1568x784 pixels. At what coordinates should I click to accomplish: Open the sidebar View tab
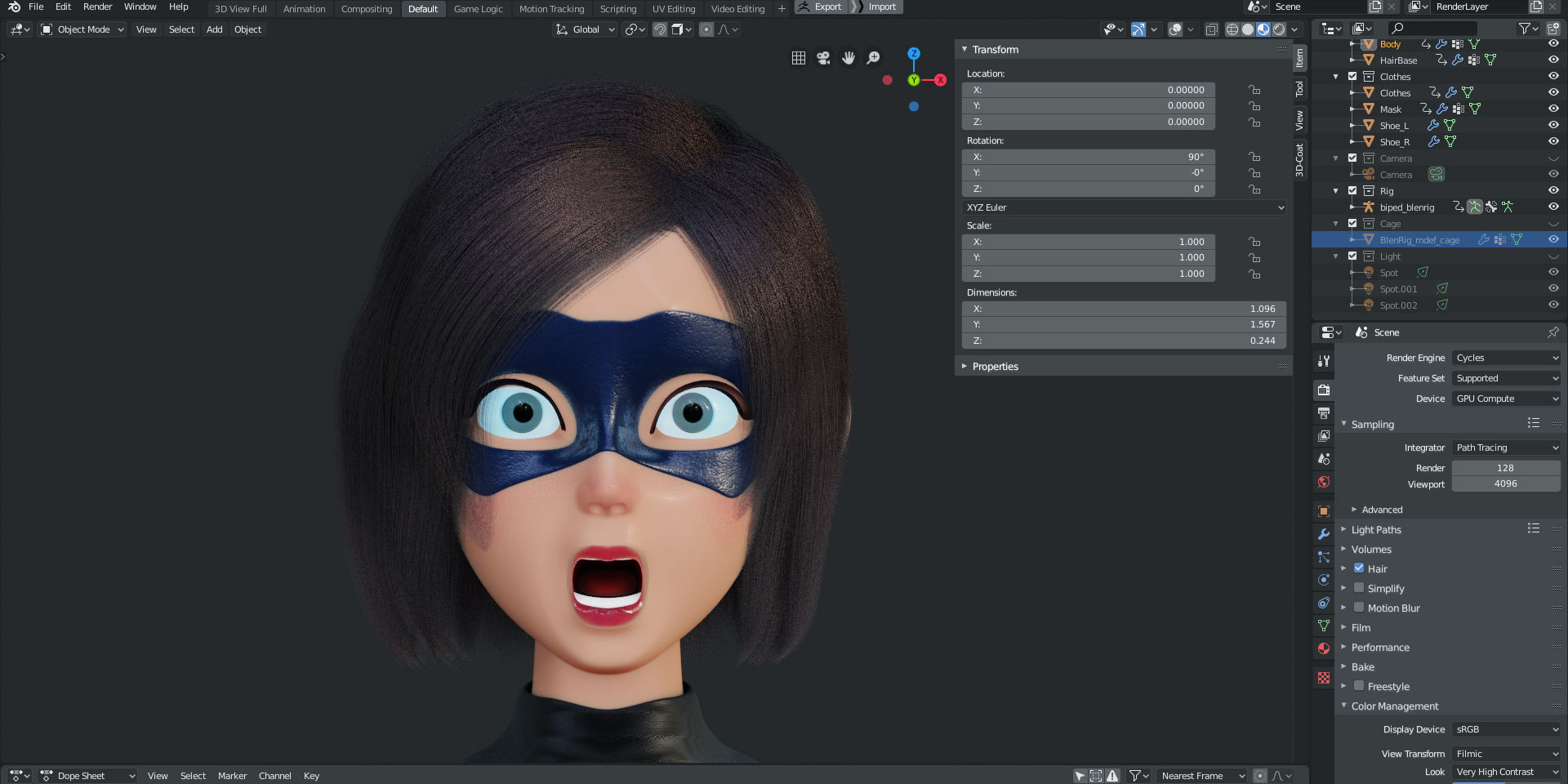[1299, 121]
